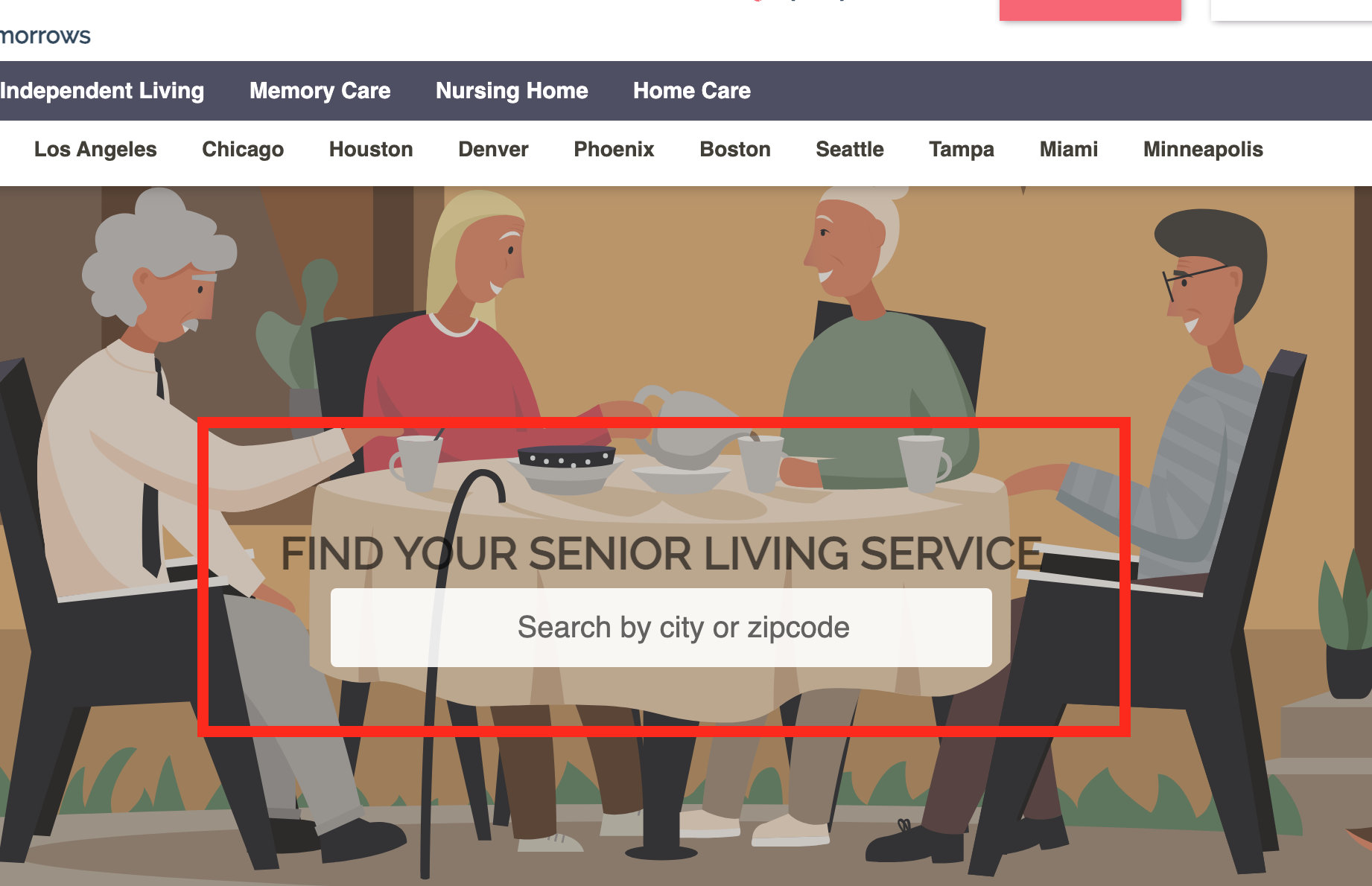Choose the Tampa city link
1372x886 pixels.
(x=962, y=150)
